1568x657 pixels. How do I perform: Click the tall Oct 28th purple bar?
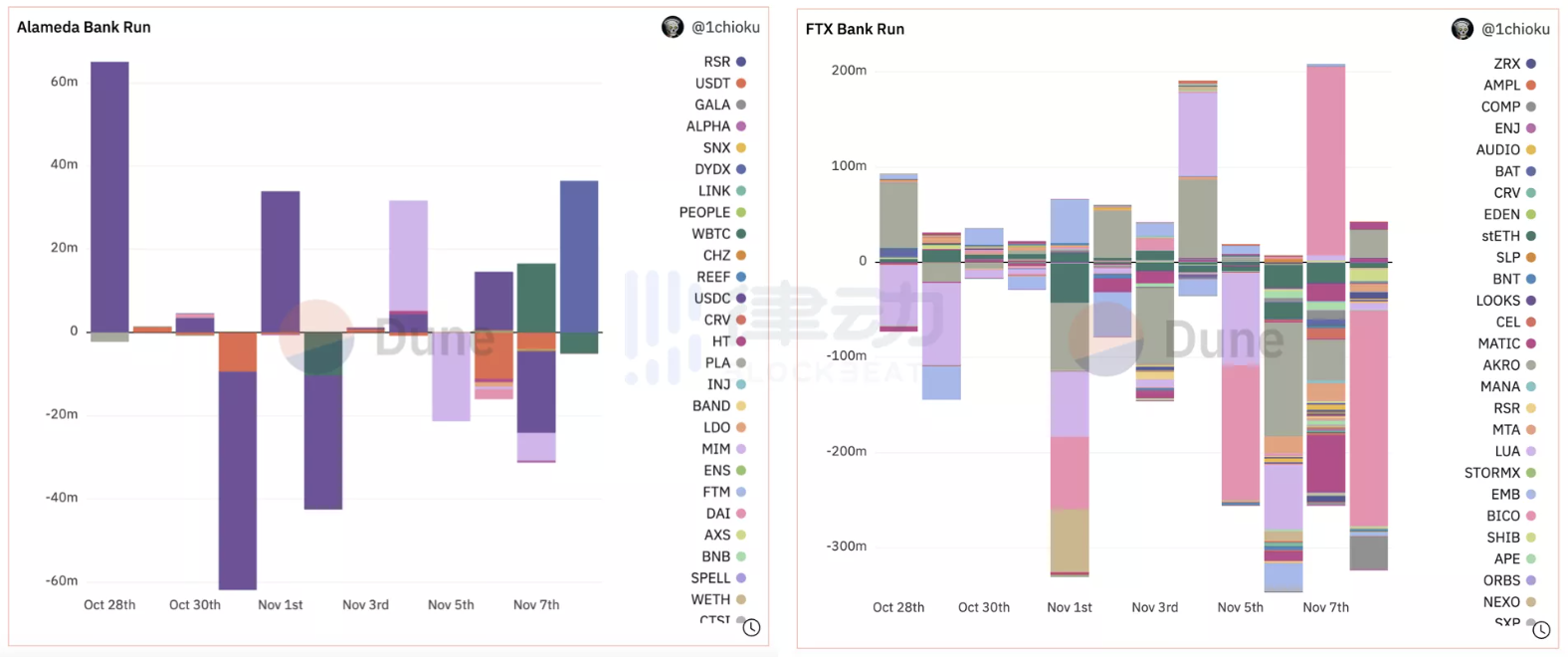point(109,197)
